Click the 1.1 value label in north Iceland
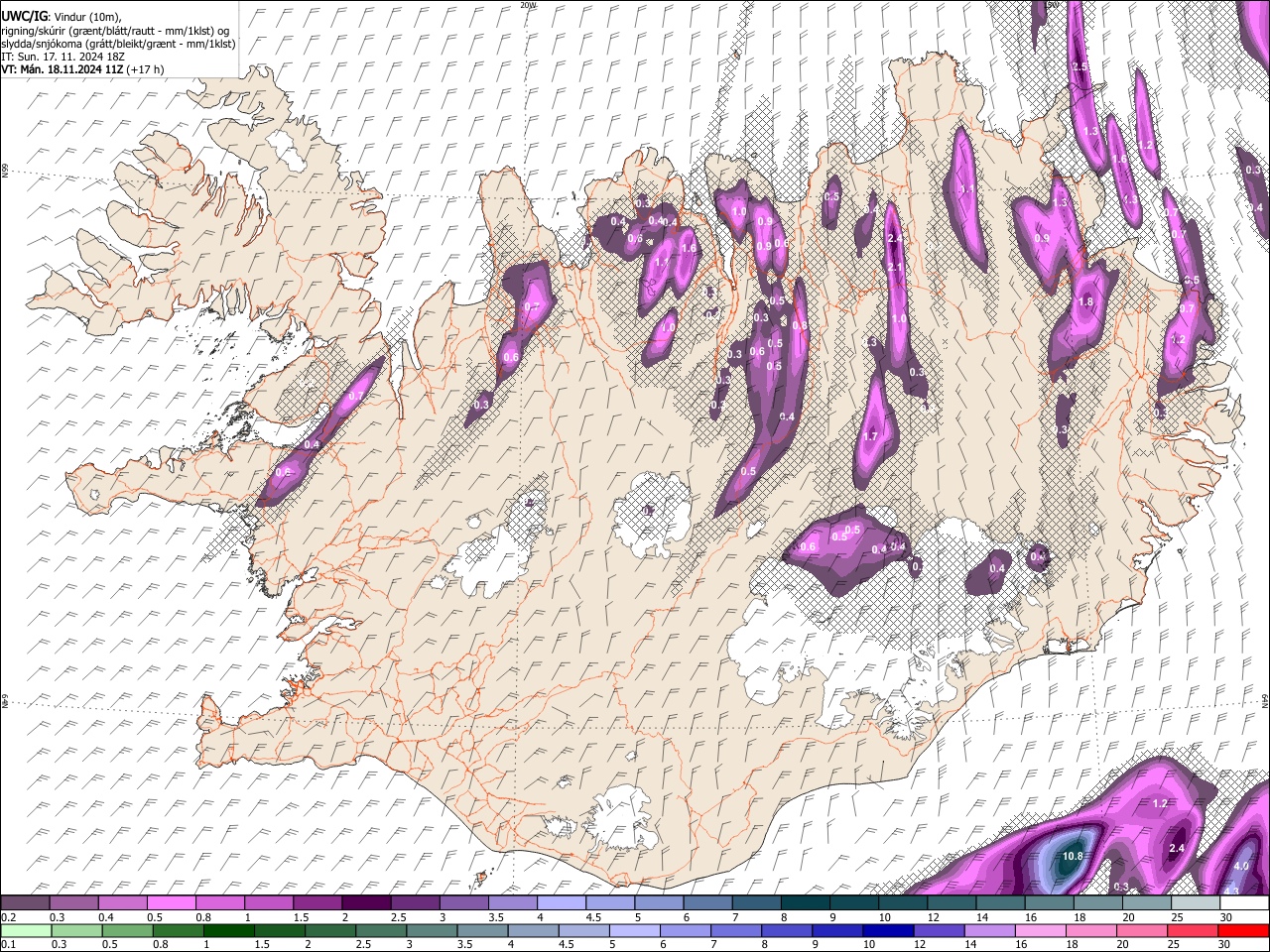 coord(663,262)
